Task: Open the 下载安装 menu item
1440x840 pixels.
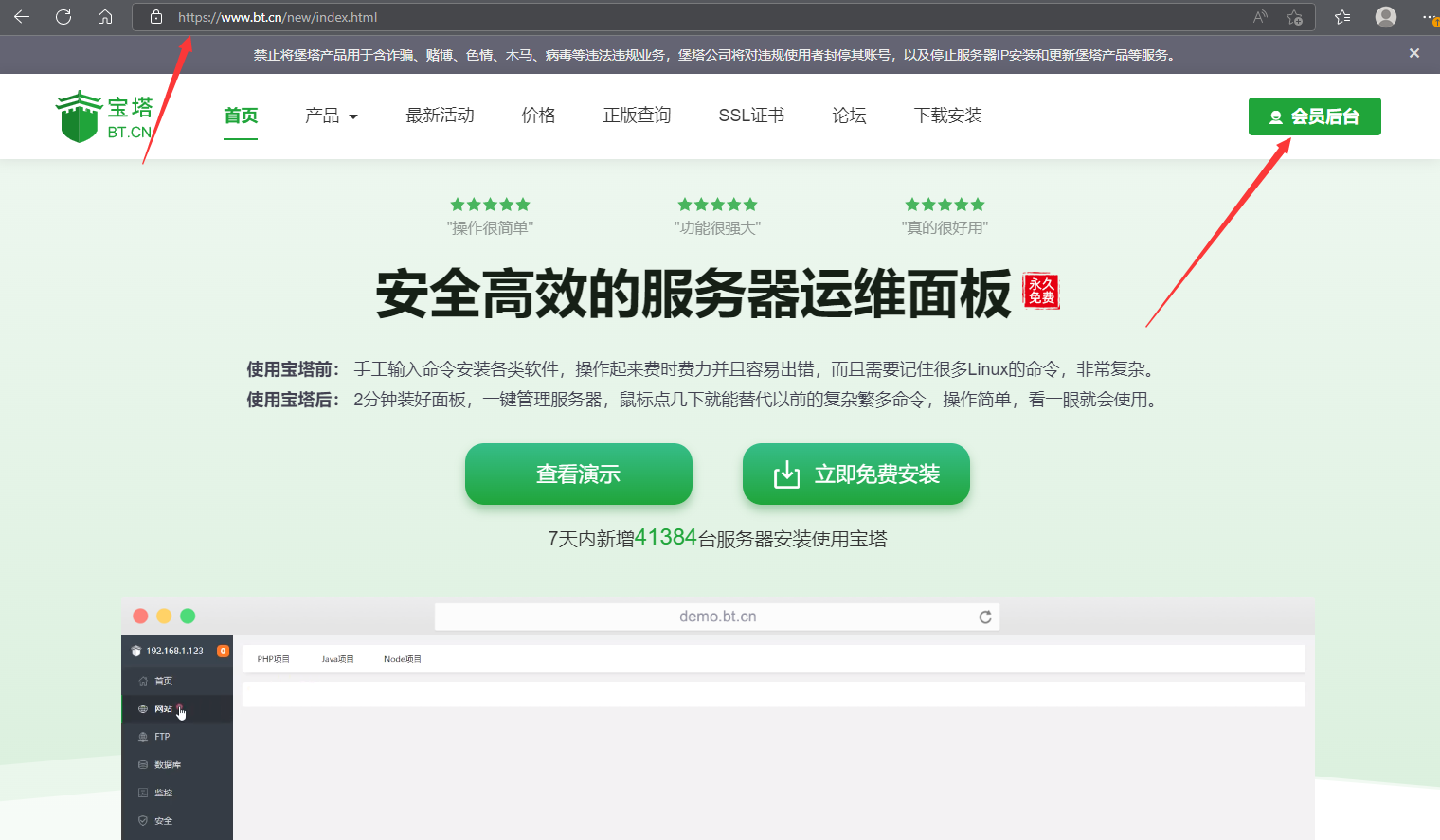Action: tap(947, 116)
